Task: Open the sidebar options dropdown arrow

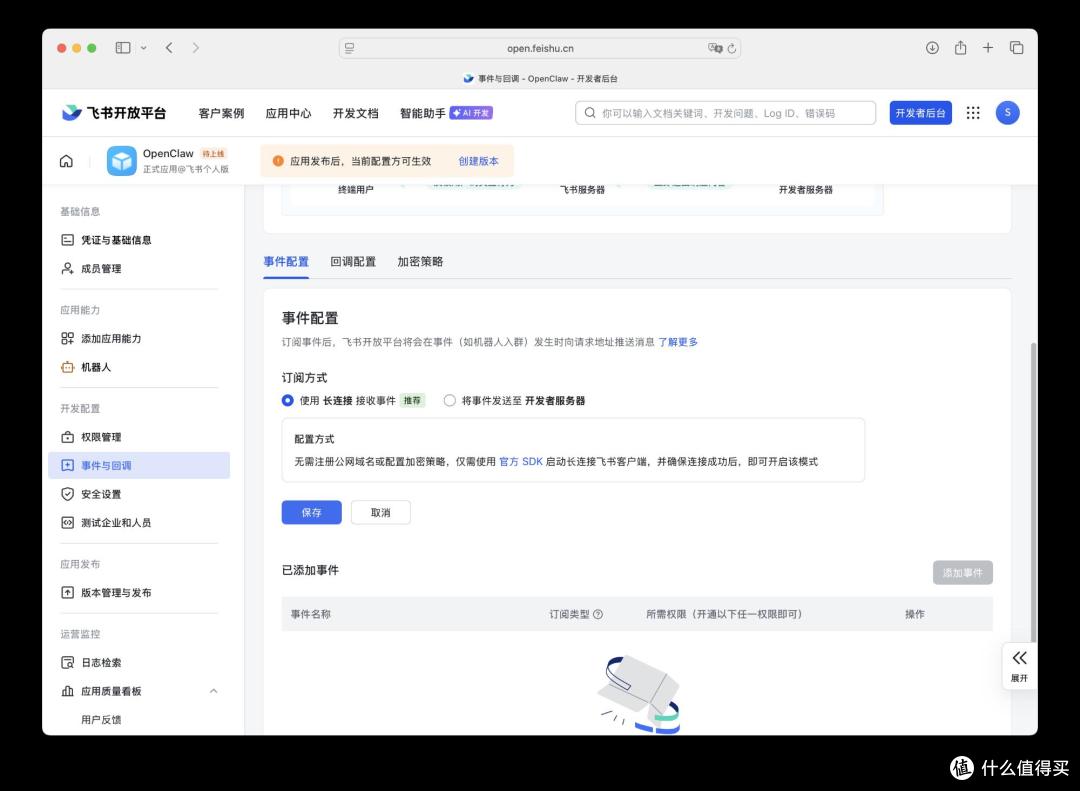Action: (x=143, y=48)
